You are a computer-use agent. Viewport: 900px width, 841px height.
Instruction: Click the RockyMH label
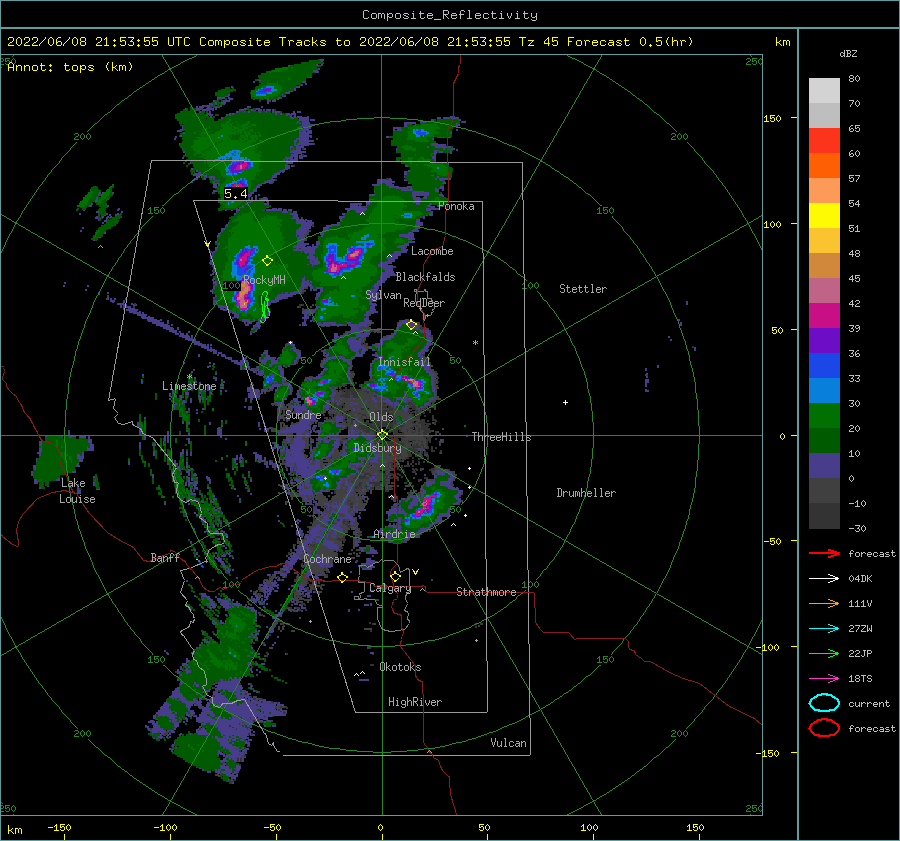point(264,280)
